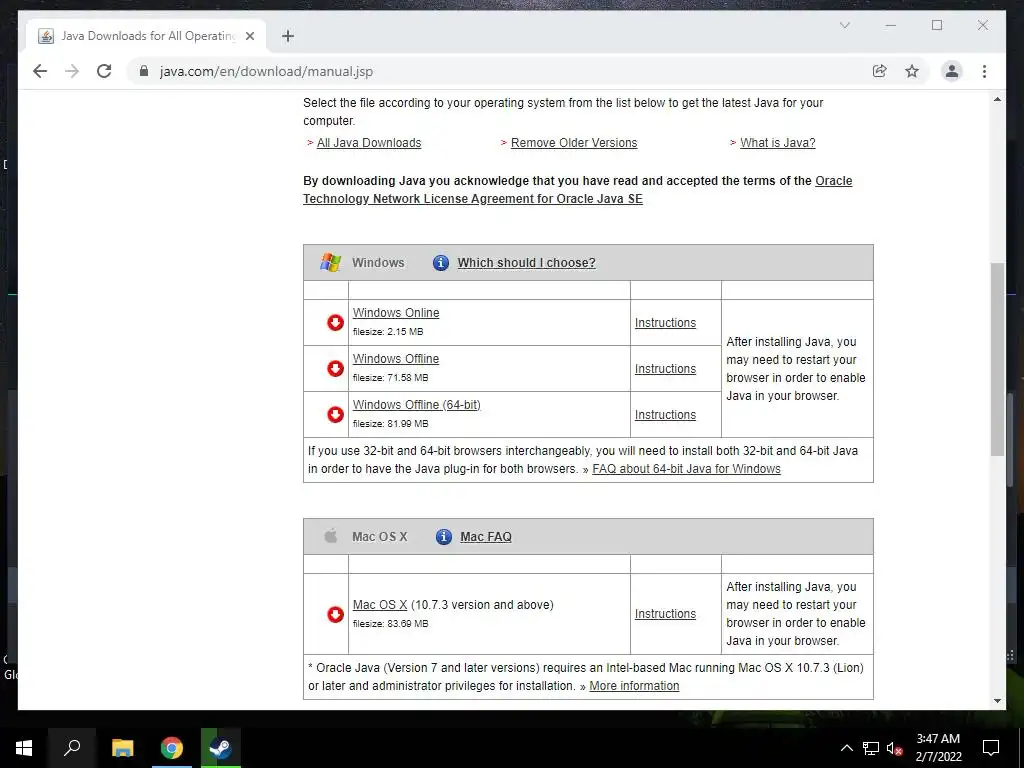Open Instructions for Windows Offline 71.58 MB
This screenshot has height=768, width=1024.
[x=665, y=368]
